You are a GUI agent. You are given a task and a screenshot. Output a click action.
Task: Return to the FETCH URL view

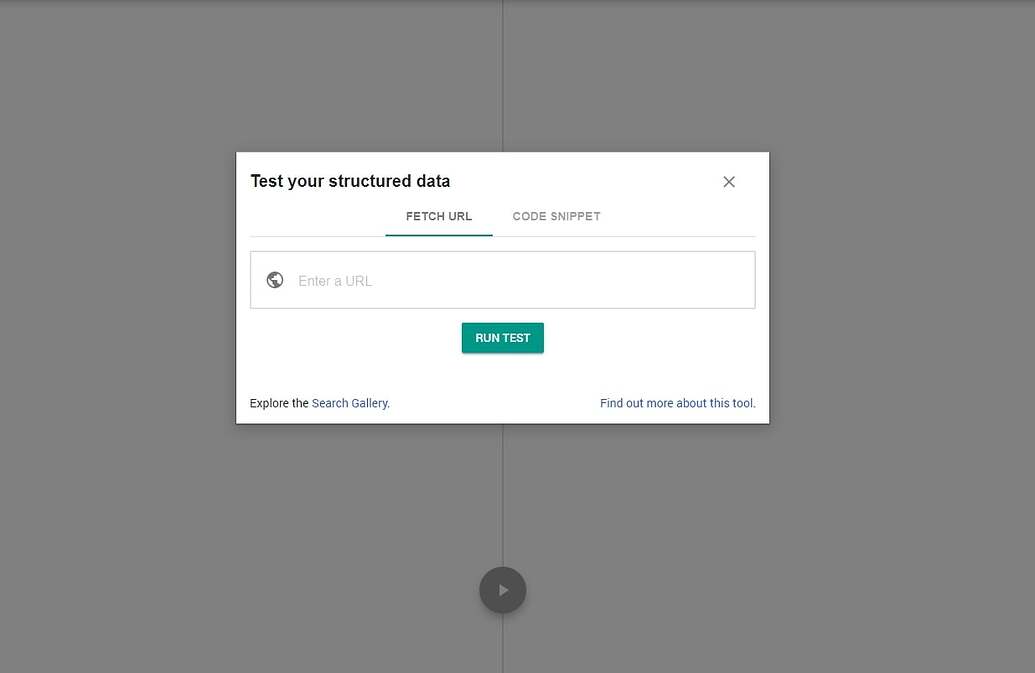tap(439, 216)
